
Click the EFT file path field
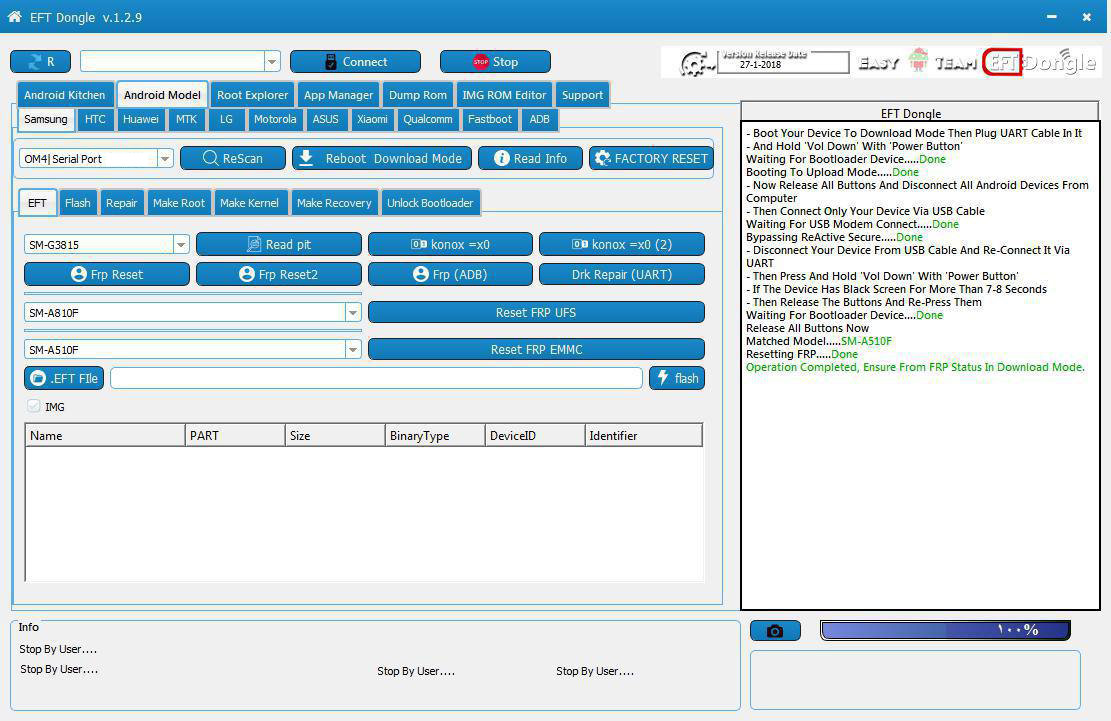coord(376,378)
